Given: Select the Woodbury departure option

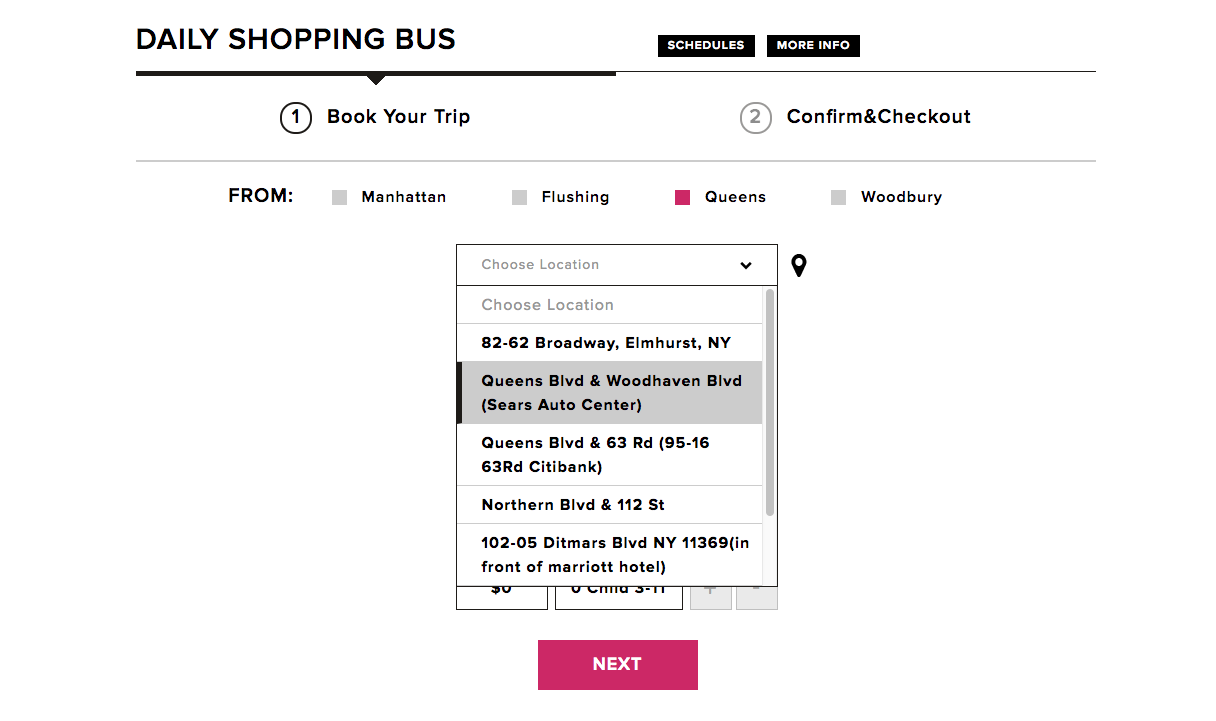Looking at the screenshot, I should tap(839, 198).
